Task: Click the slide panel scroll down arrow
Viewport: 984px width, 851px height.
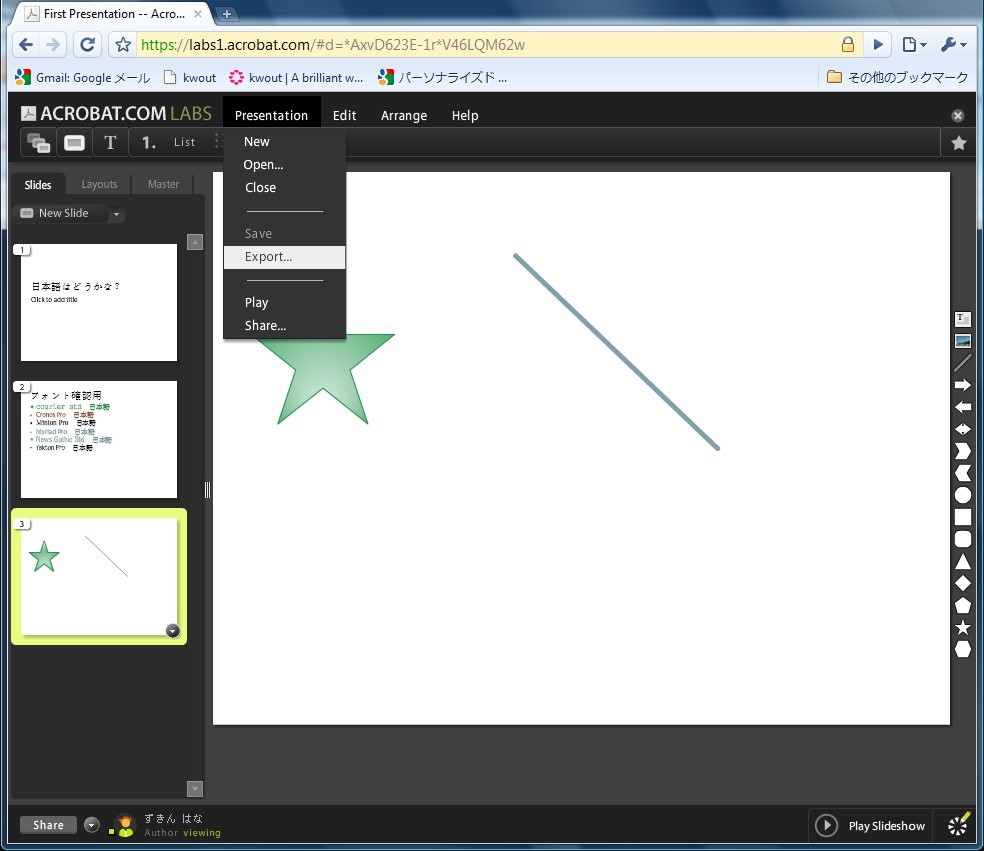Action: pos(195,788)
